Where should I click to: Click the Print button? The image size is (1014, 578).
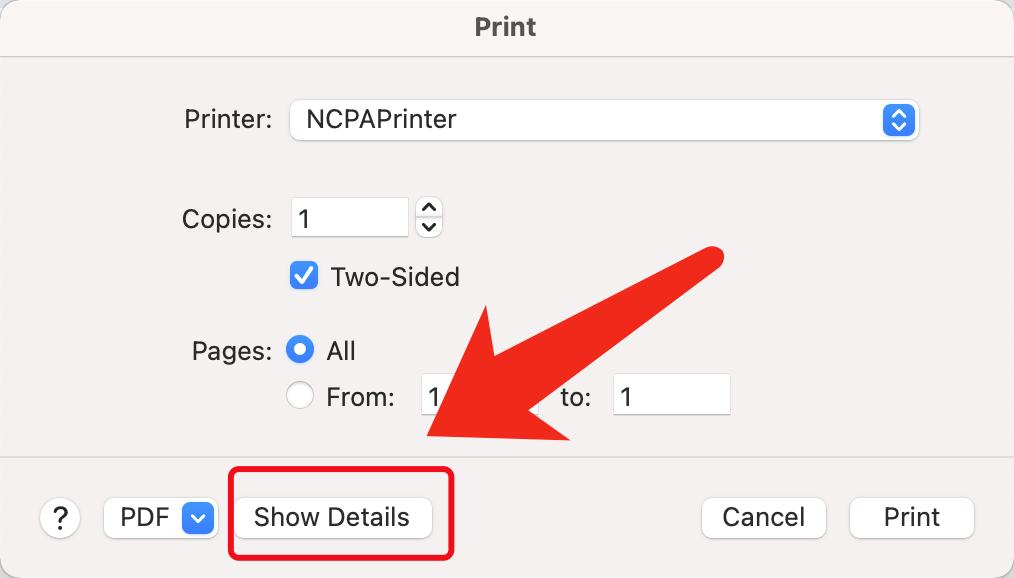[x=911, y=518]
